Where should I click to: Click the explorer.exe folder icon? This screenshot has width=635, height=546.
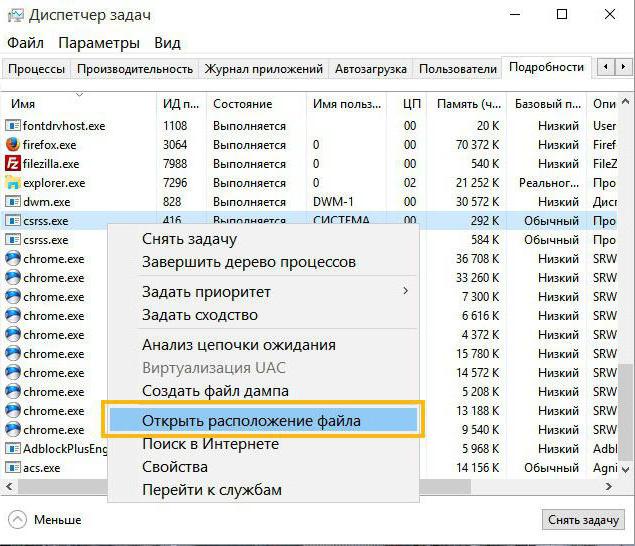(x=13, y=183)
